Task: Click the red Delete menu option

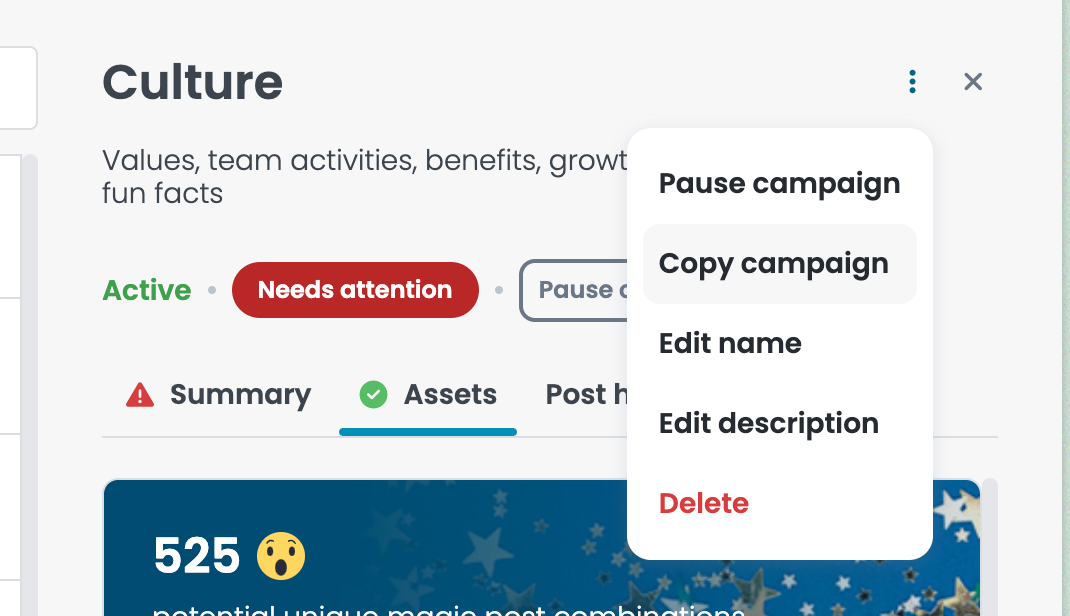Action: (779, 503)
